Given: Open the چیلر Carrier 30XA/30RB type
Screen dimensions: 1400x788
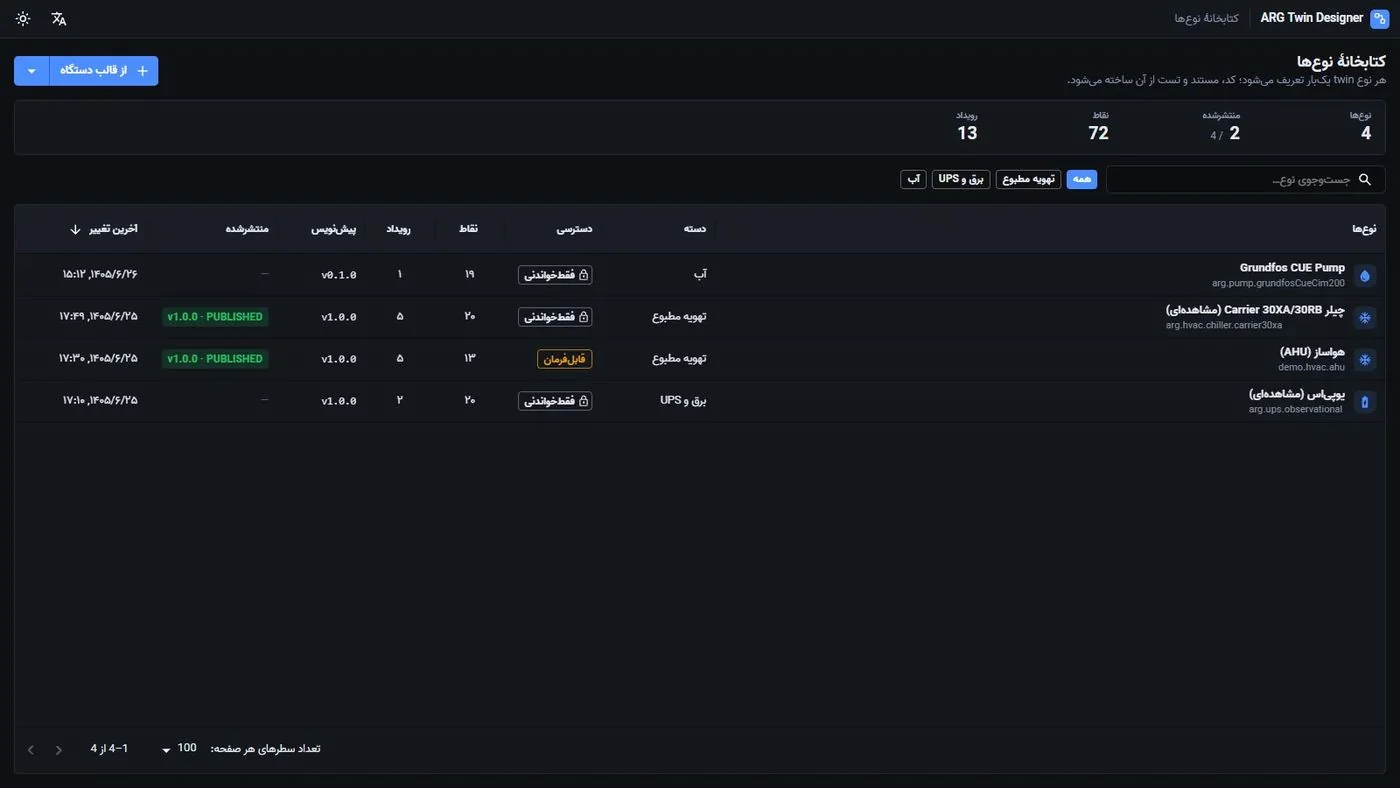Looking at the screenshot, I should (1256, 310).
